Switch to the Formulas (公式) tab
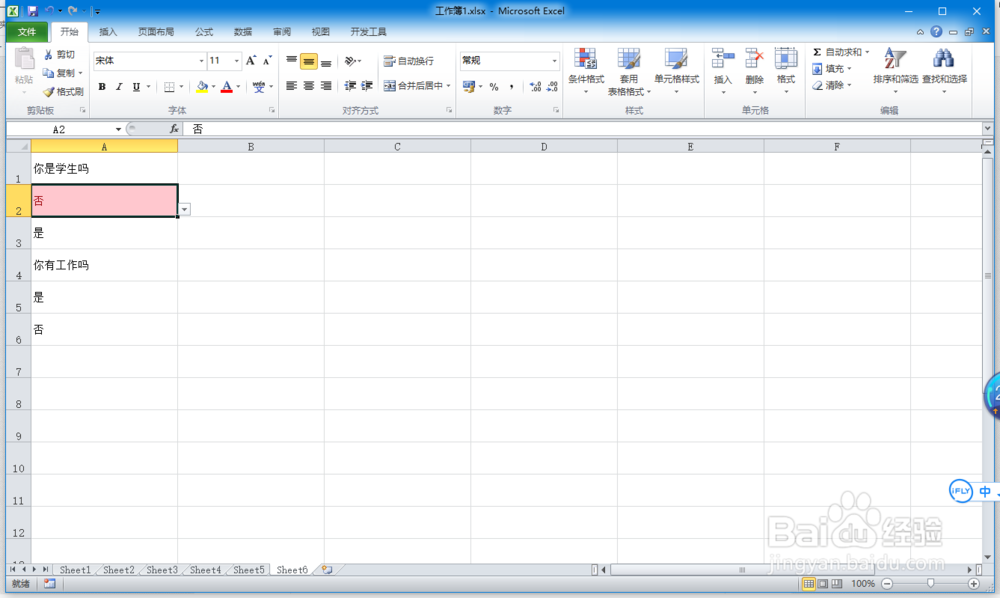1000x598 pixels. click(x=204, y=32)
